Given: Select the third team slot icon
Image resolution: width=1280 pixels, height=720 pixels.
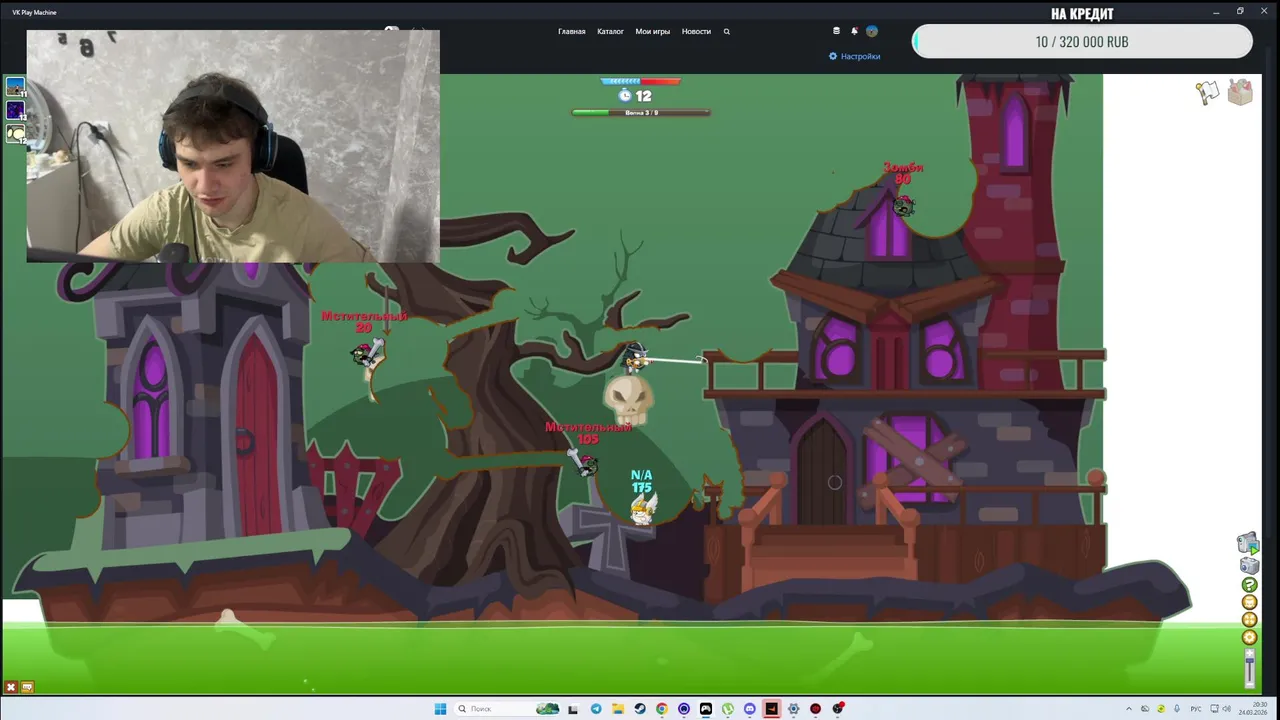Looking at the screenshot, I should pos(15,133).
